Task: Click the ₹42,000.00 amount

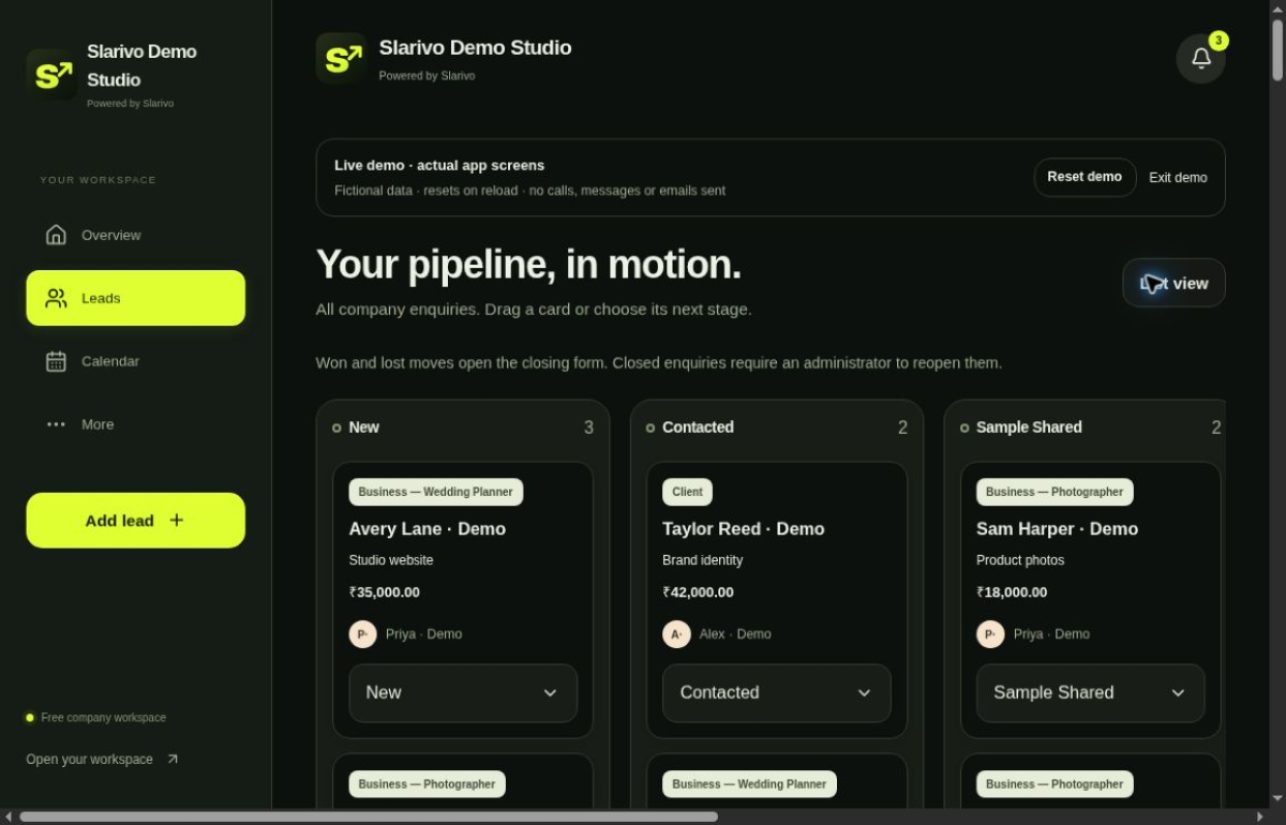Action: (698, 592)
